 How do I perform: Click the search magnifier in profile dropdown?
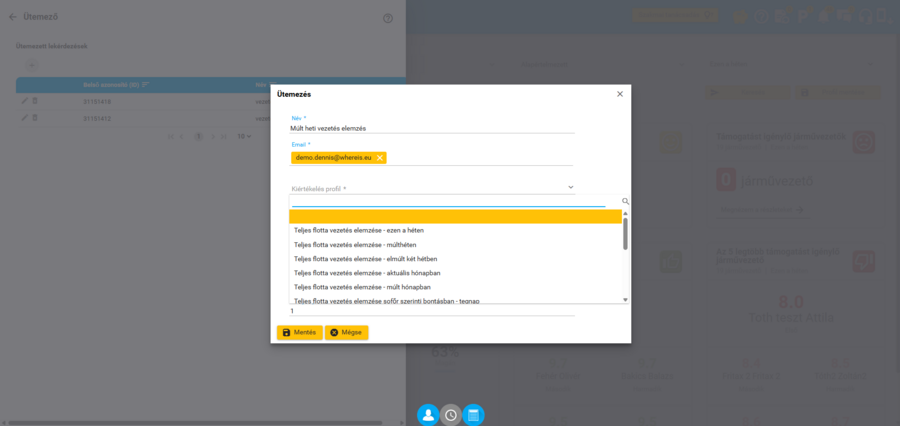pyautogui.click(x=625, y=202)
